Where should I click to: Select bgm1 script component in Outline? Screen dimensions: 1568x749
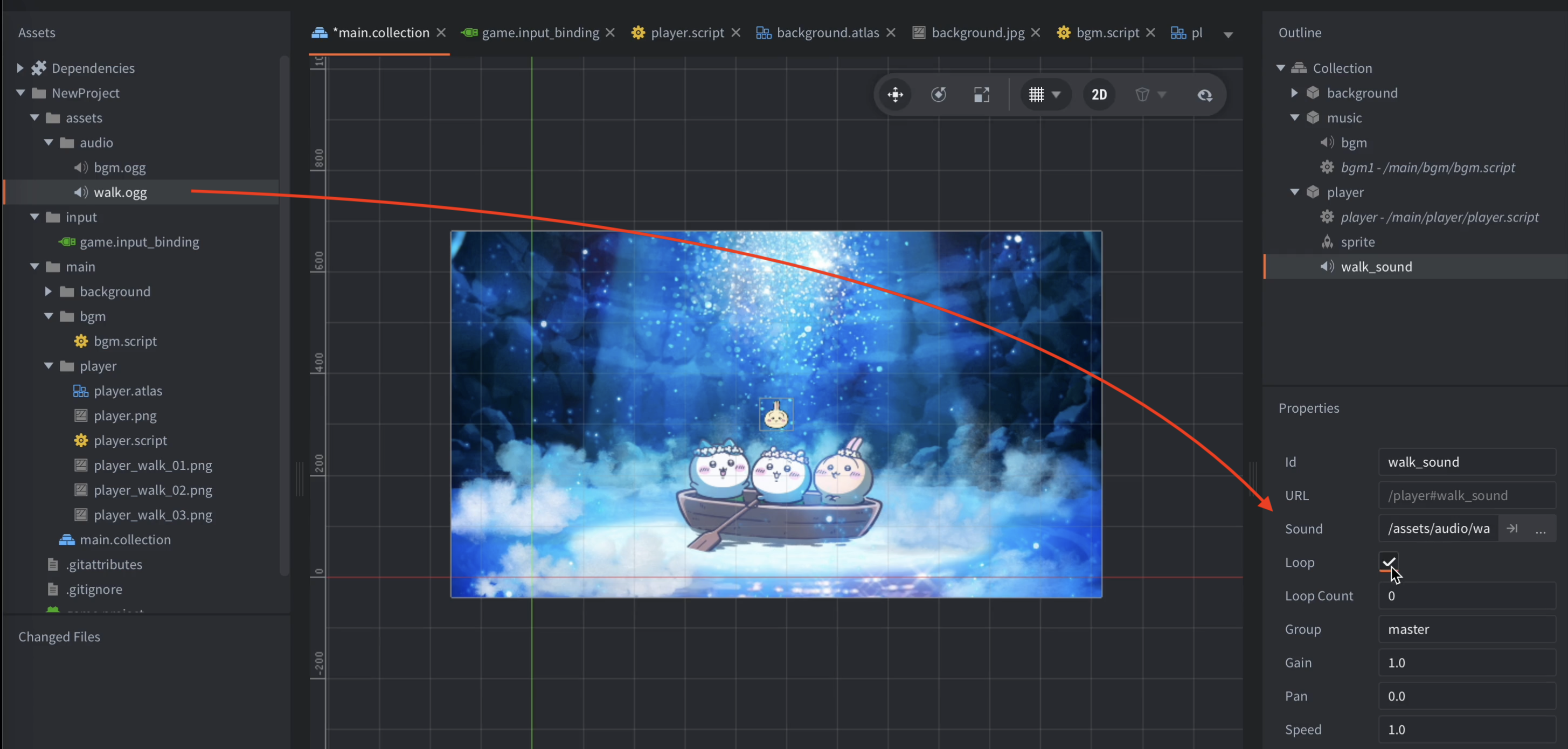1416,168
